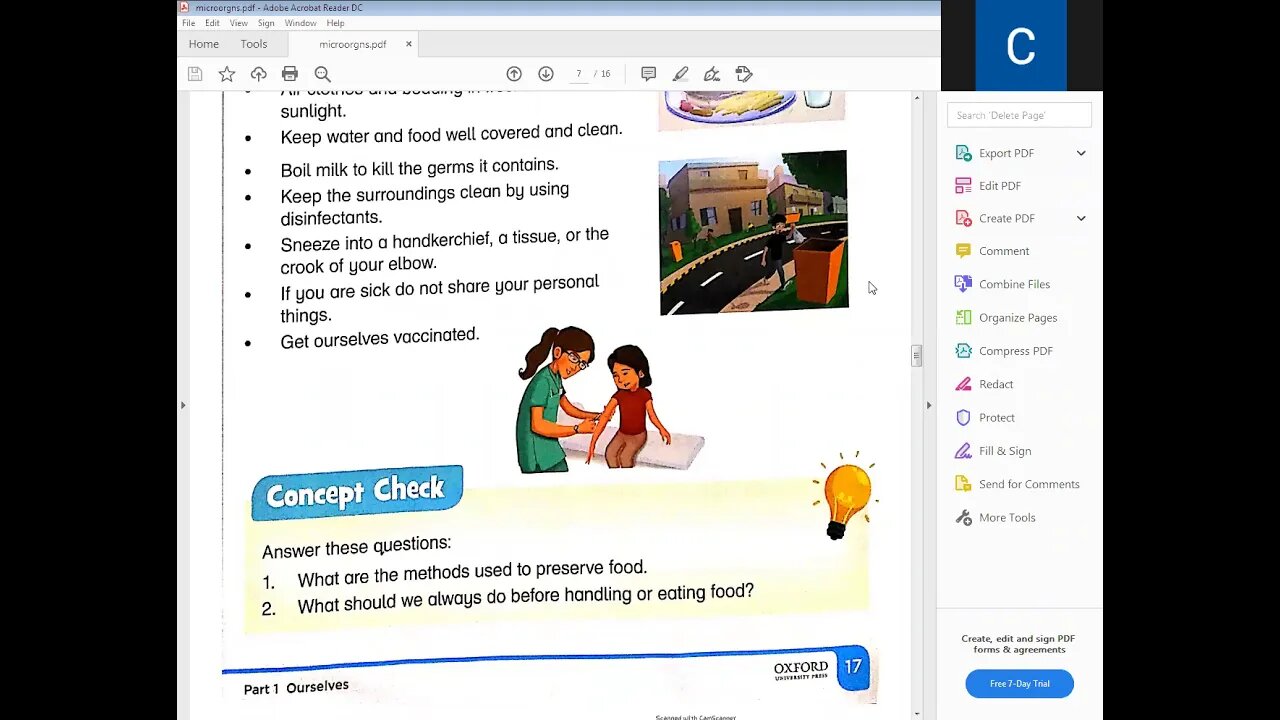
Task: Open the Combine Files label
Action: click(1014, 284)
